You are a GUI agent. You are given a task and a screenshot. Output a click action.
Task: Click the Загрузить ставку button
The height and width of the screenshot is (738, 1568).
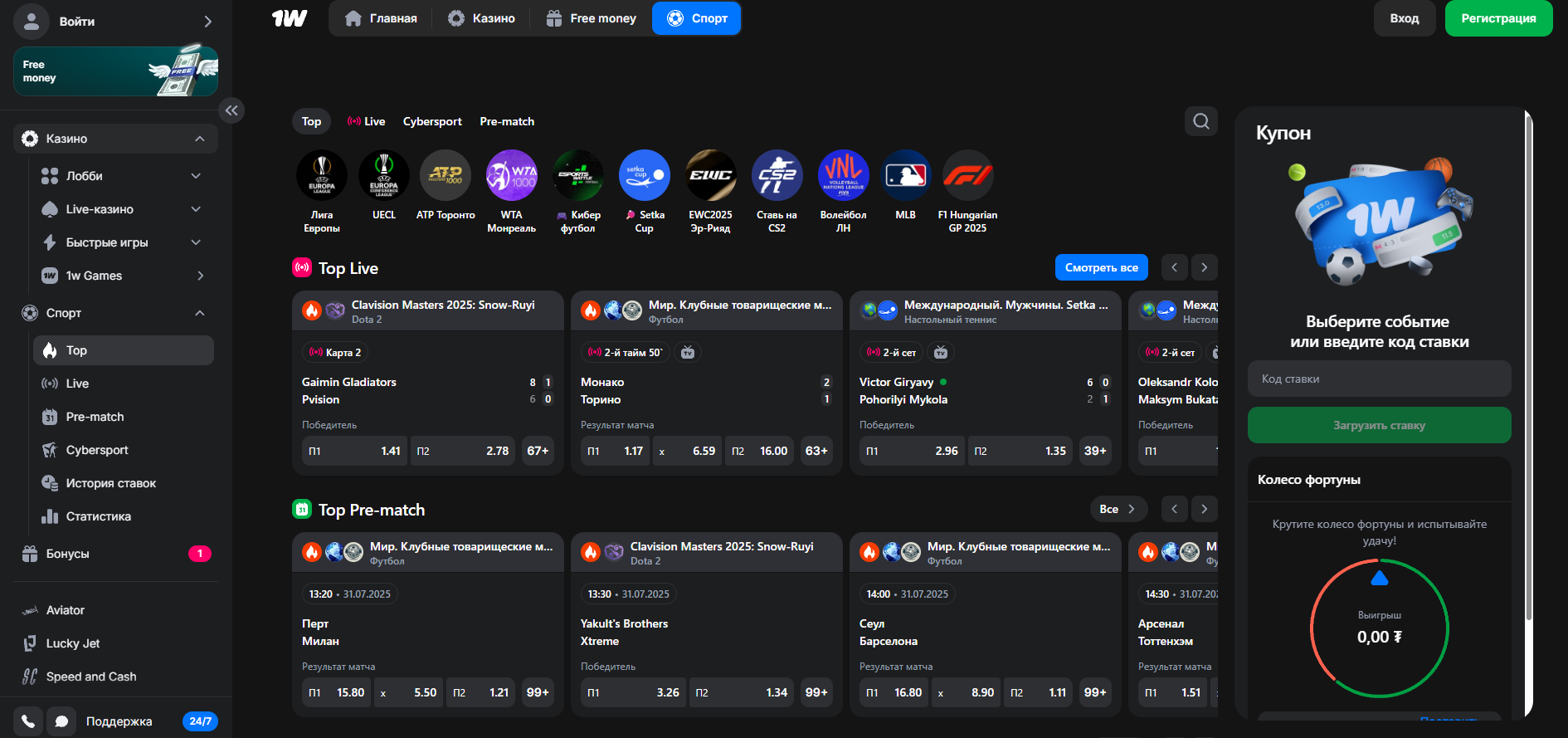[x=1379, y=425]
